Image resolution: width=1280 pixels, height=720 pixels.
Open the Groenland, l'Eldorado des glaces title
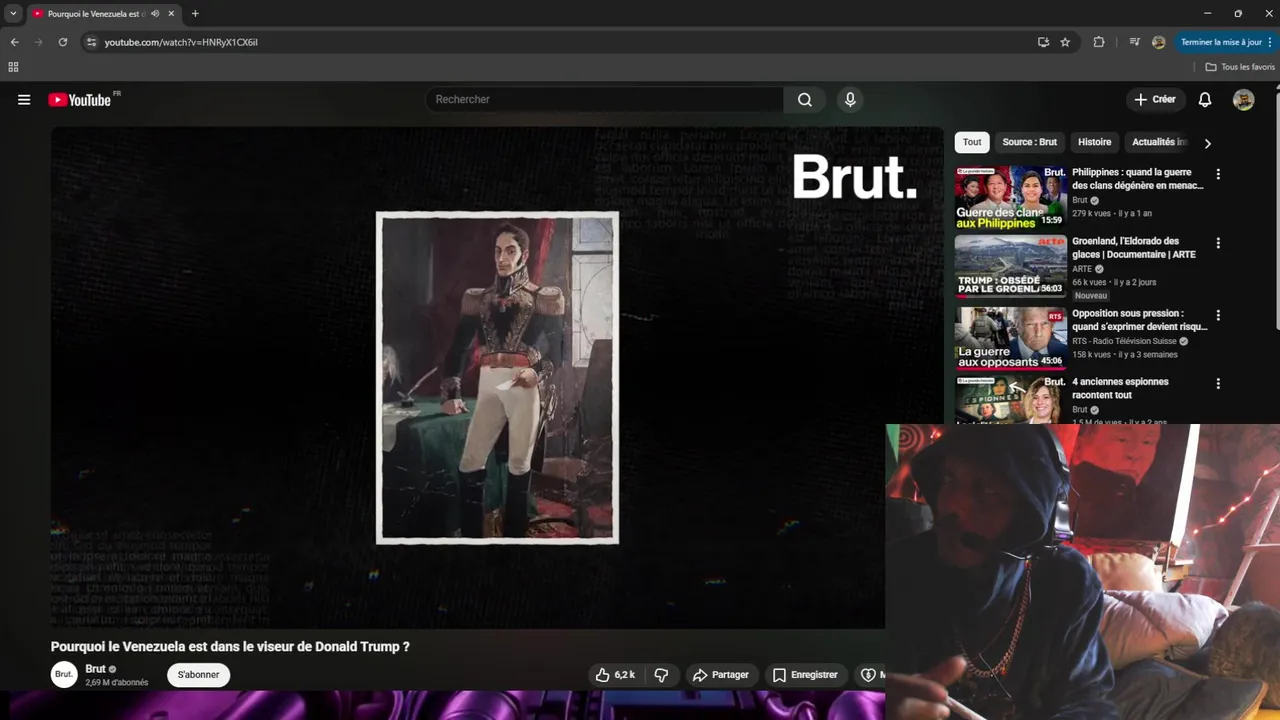(x=1134, y=248)
